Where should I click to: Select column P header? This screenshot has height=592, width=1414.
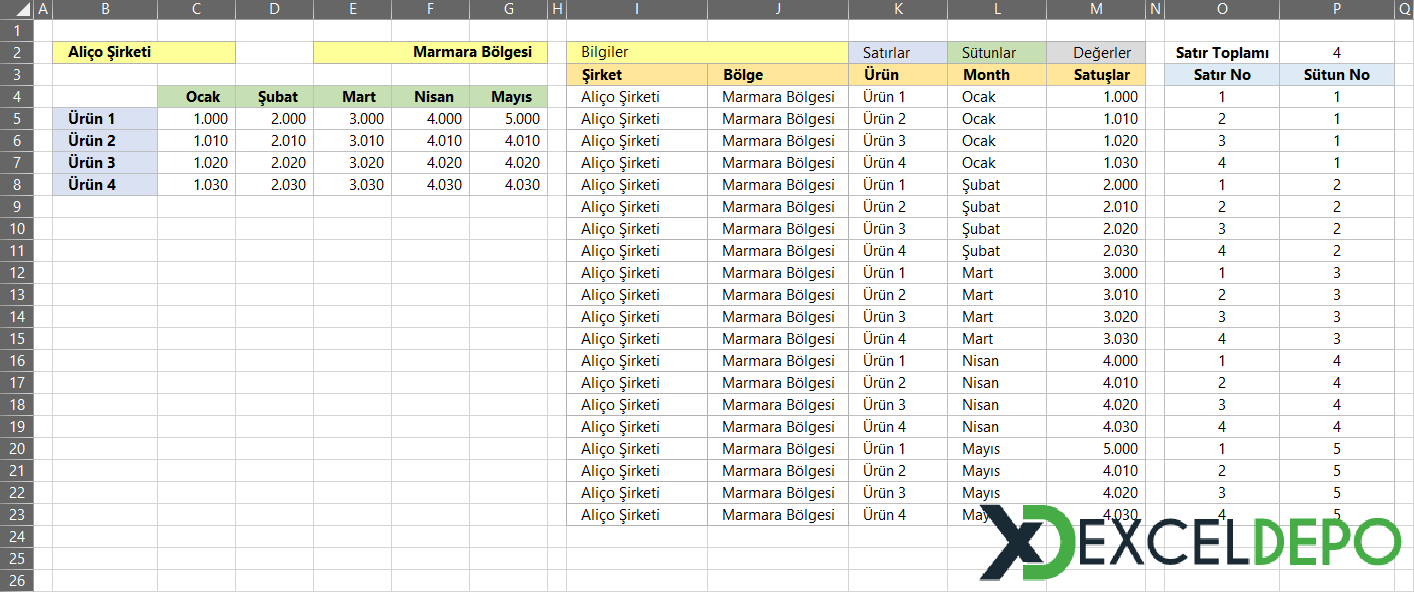coord(1337,9)
